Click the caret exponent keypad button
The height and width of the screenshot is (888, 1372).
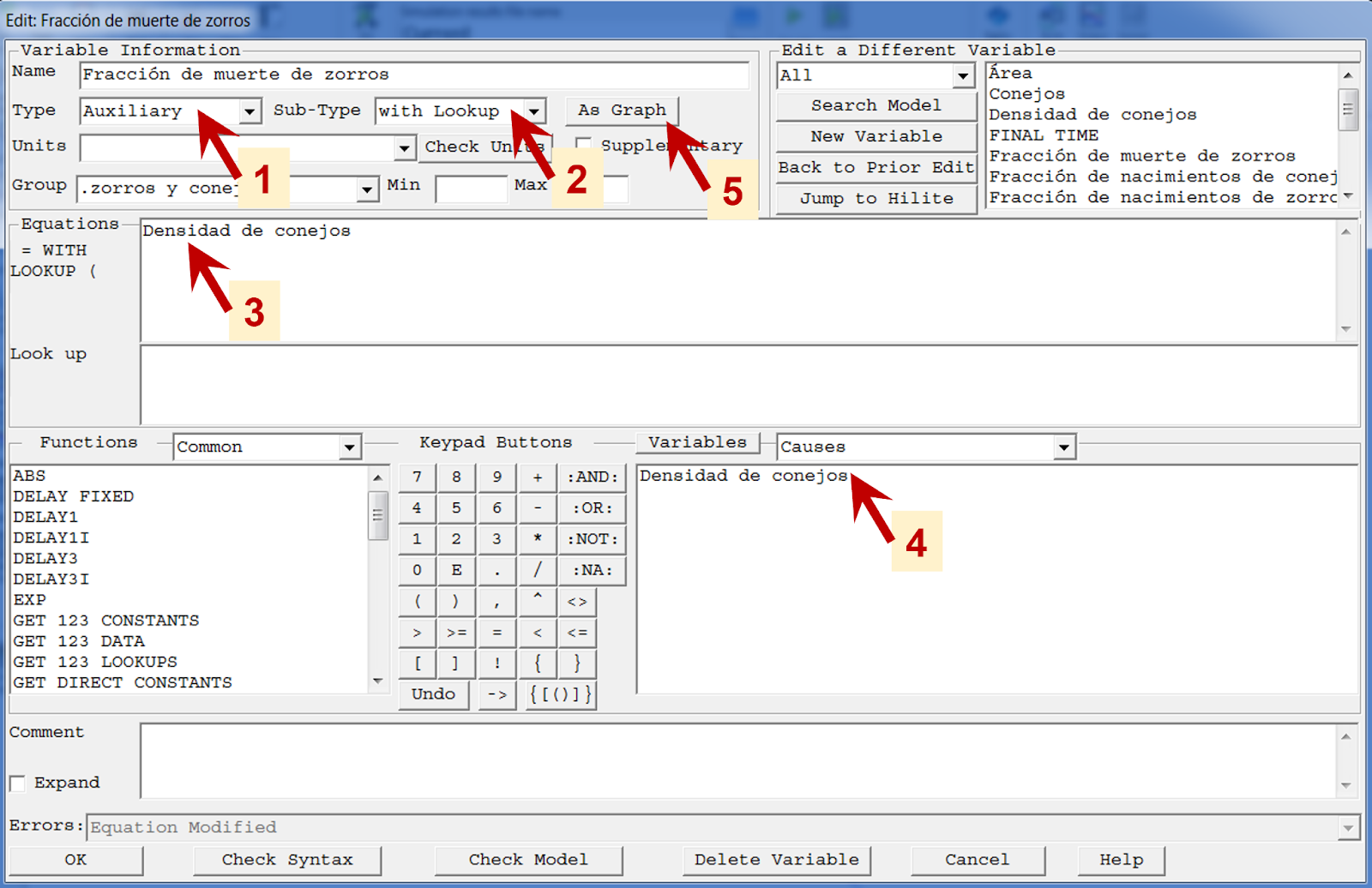point(538,601)
